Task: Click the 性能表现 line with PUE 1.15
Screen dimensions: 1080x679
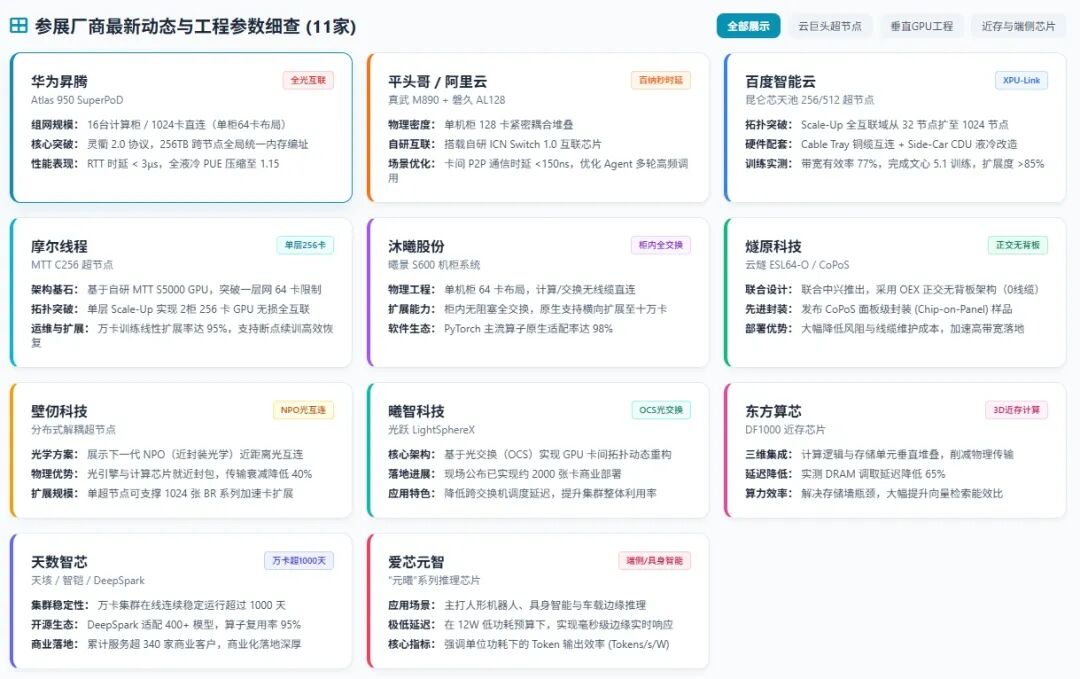Action: tap(155, 163)
